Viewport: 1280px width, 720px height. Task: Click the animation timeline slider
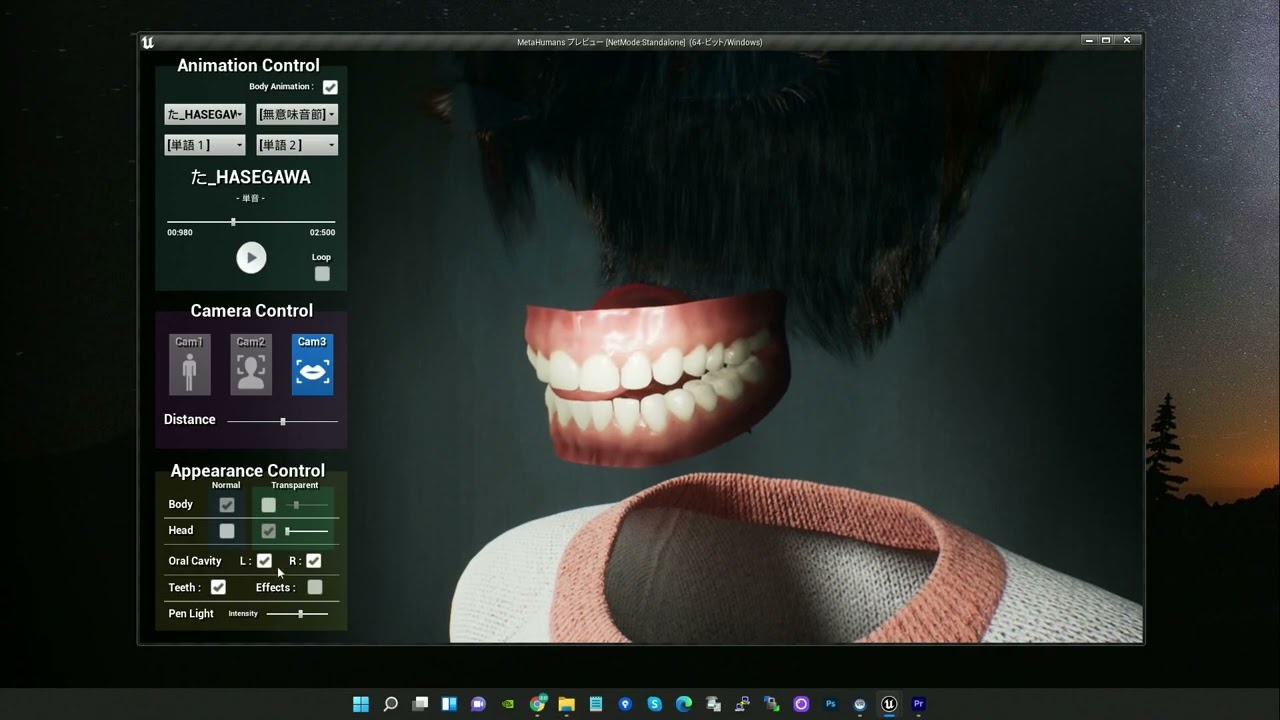(x=251, y=221)
